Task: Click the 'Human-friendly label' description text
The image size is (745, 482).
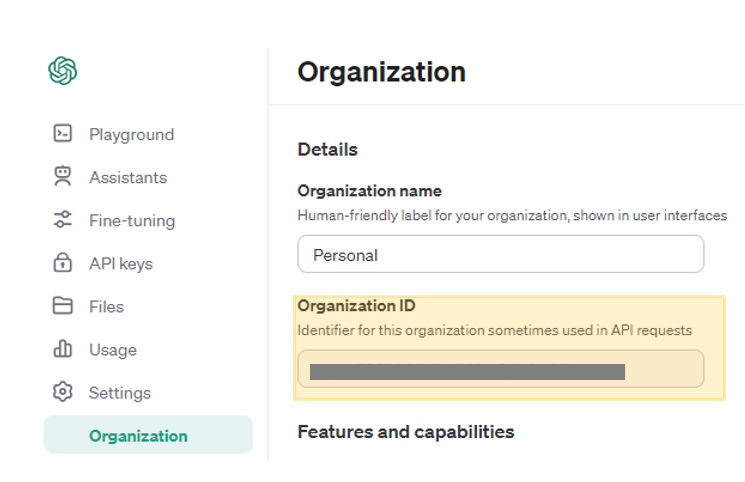Action: pos(512,216)
